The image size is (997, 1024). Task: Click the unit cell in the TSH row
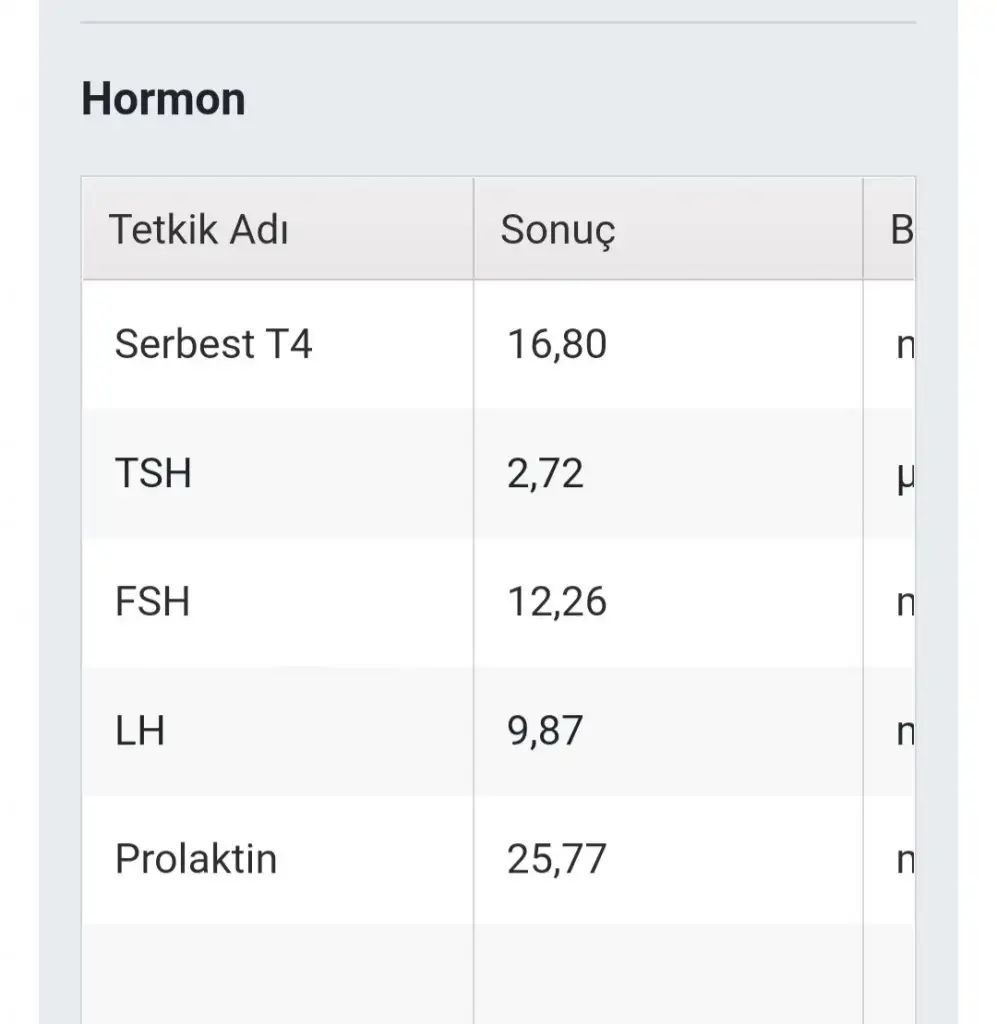tap(902, 474)
